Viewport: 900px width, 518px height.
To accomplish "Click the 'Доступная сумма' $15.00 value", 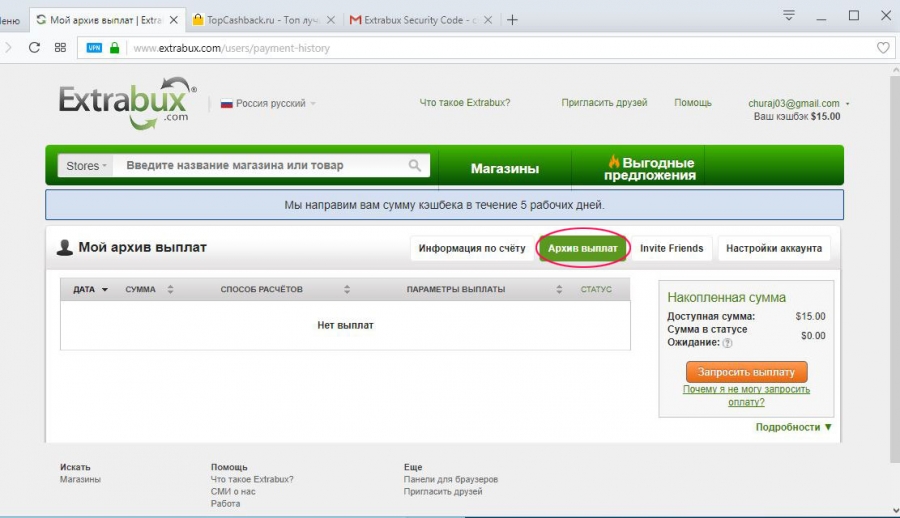I will point(810,316).
